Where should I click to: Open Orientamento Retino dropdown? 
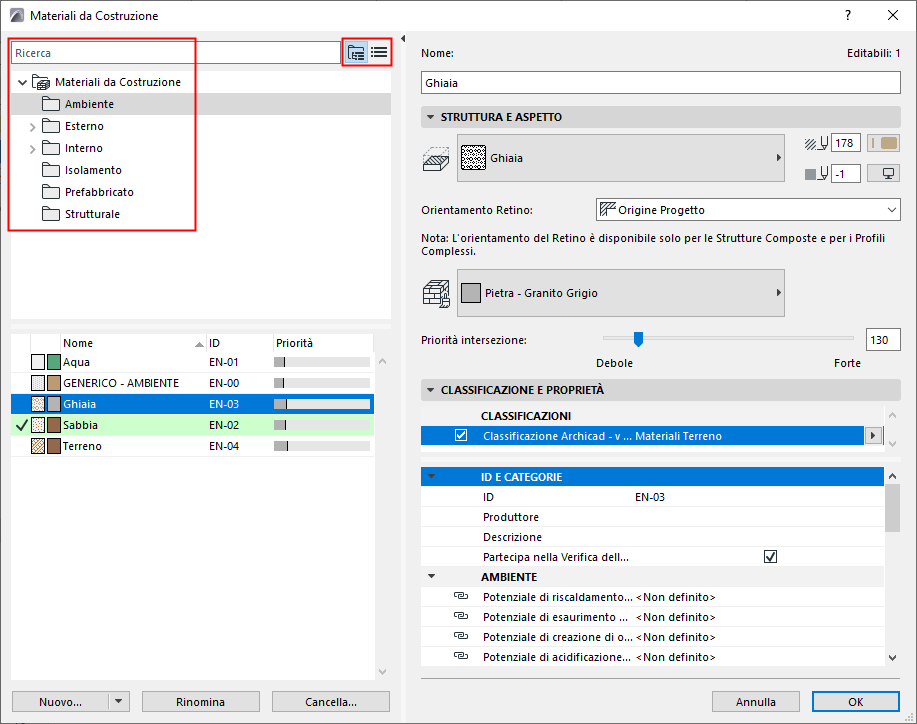pos(748,210)
